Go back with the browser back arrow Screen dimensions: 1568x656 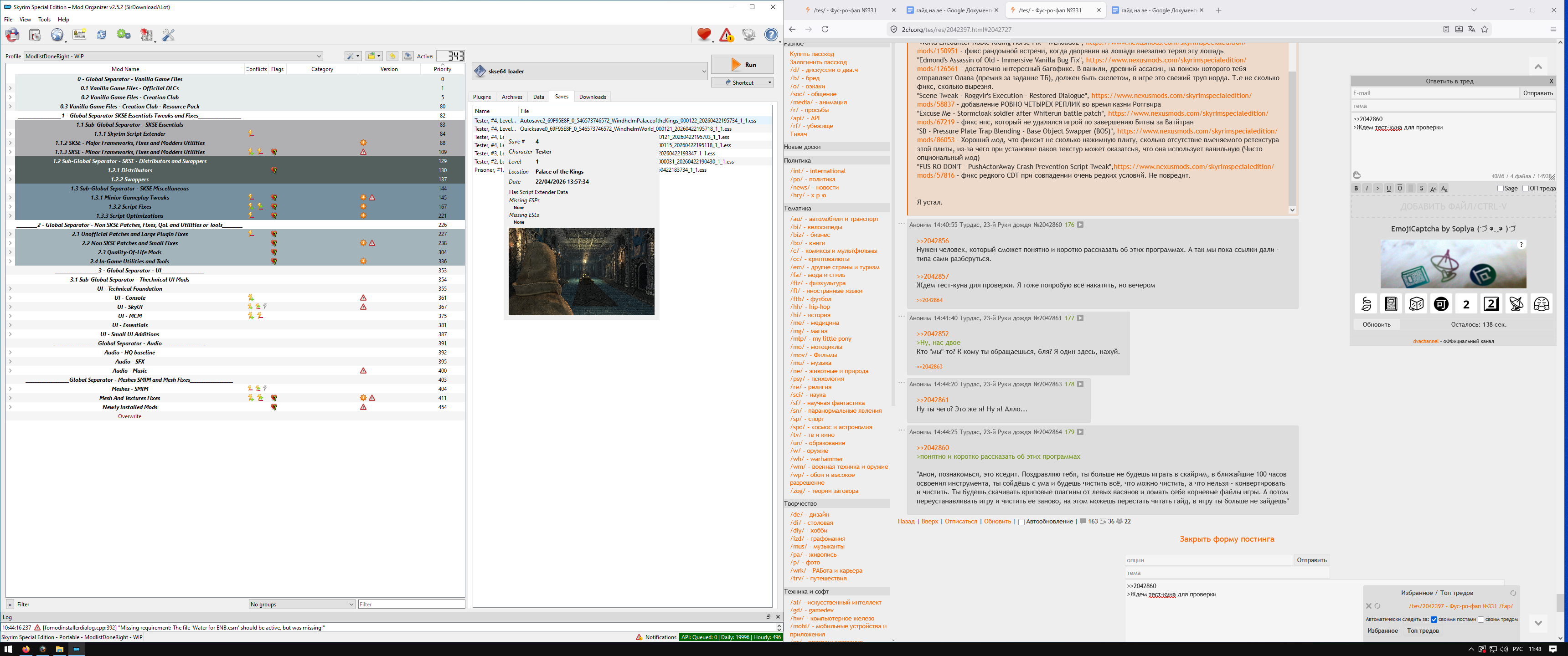[x=792, y=29]
